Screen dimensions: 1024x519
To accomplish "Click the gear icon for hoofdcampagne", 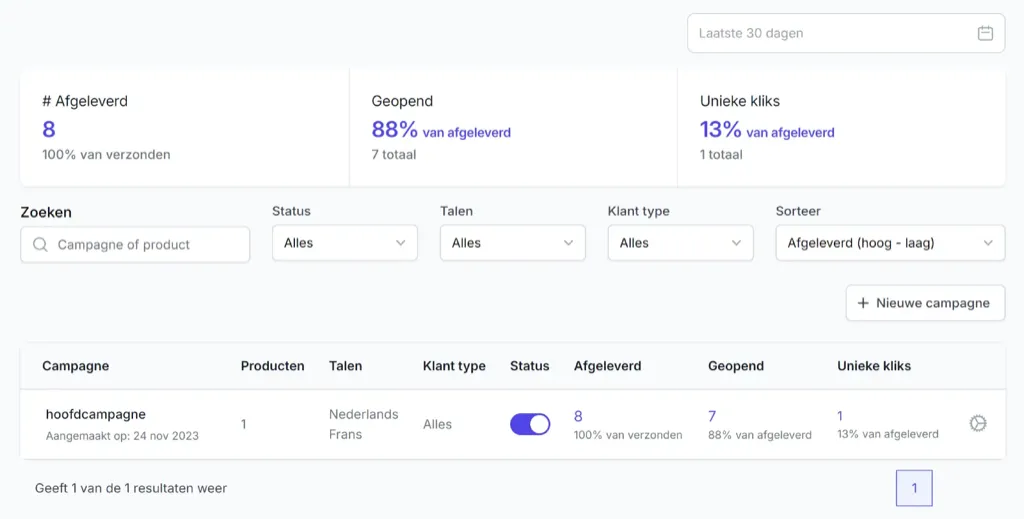I will tap(978, 423).
